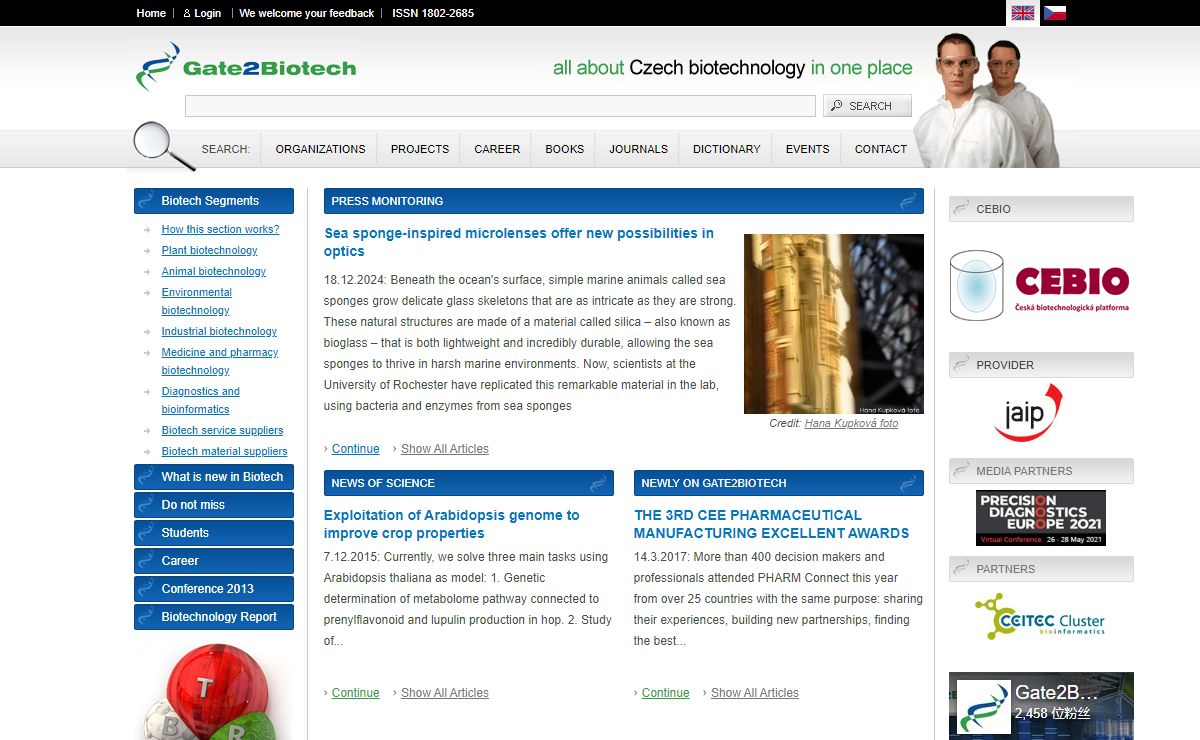This screenshot has height=740, width=1200.
Task: Collapse the Biotech Segments sidebar section
Action: 214,201
